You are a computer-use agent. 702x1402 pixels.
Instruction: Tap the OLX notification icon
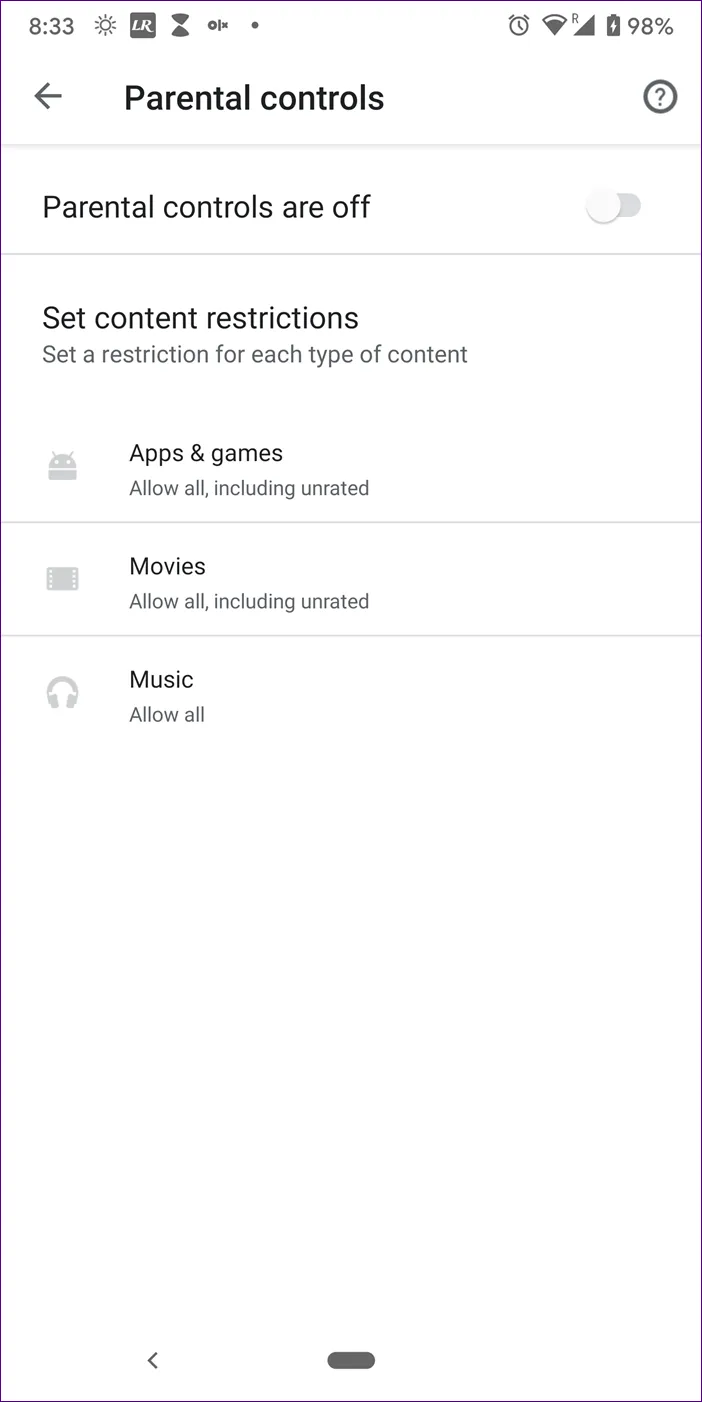click(x=217, y=26)
